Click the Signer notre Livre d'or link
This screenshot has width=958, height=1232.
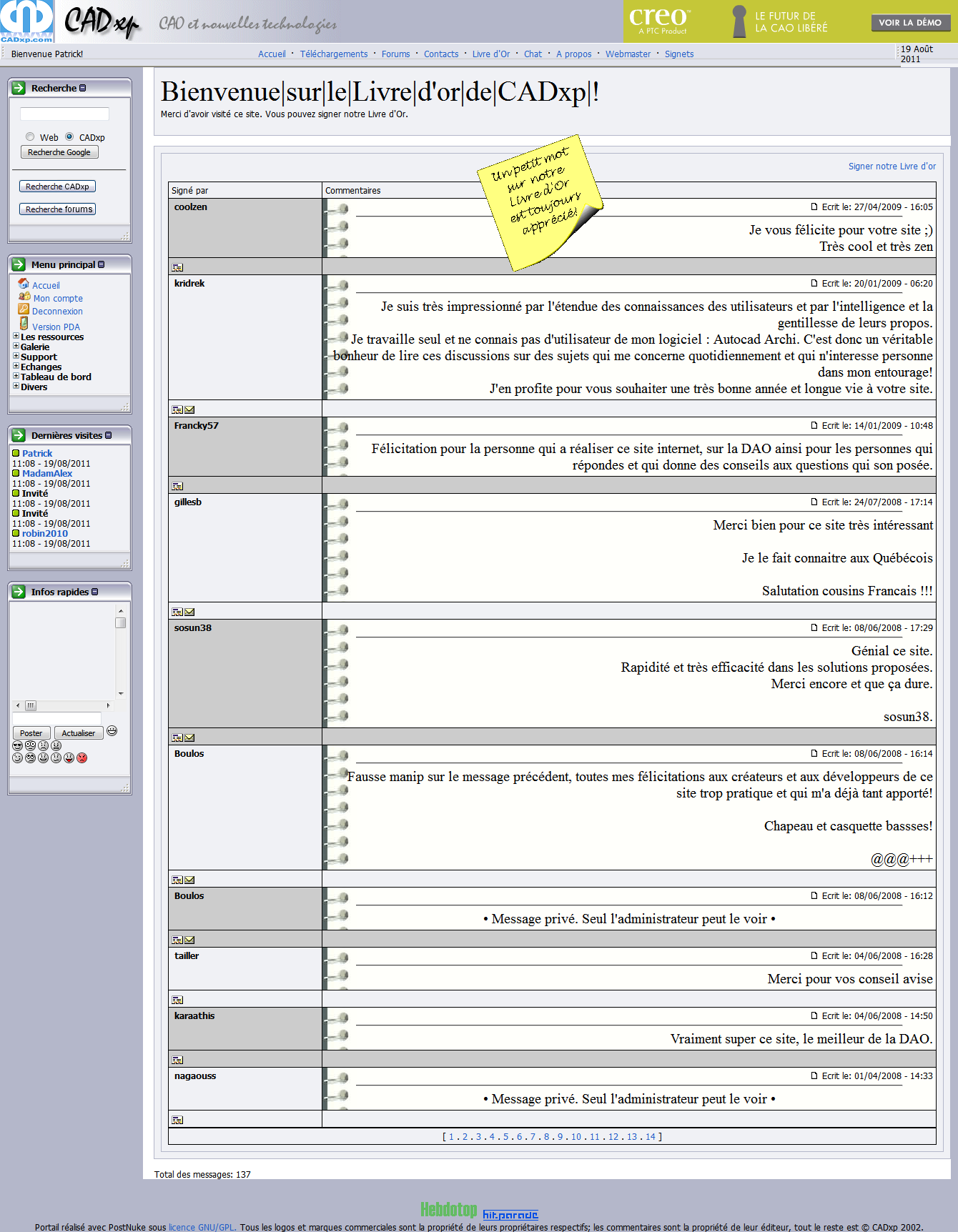pos(892,167)
